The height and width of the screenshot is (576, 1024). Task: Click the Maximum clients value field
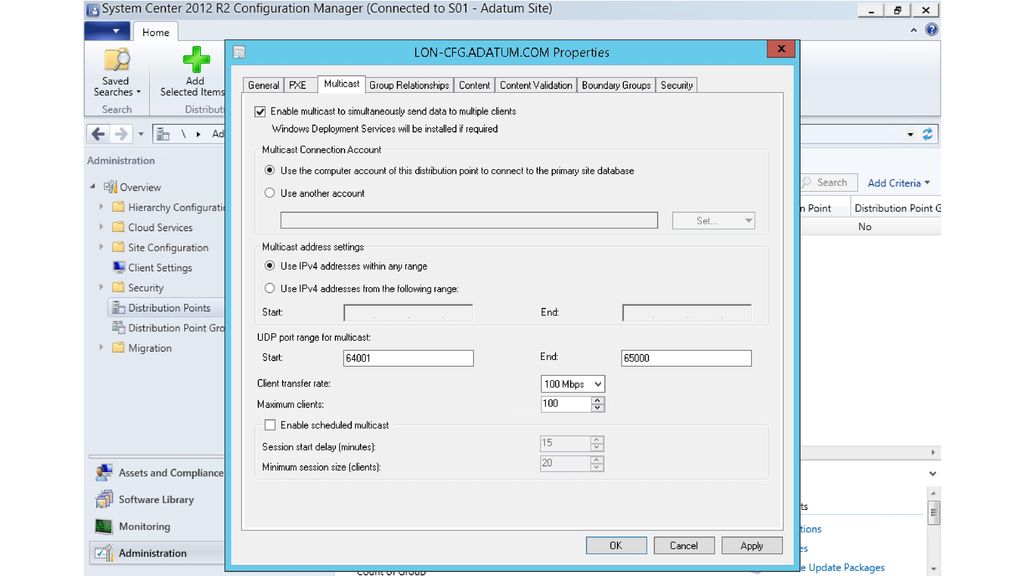pos(566,404)
